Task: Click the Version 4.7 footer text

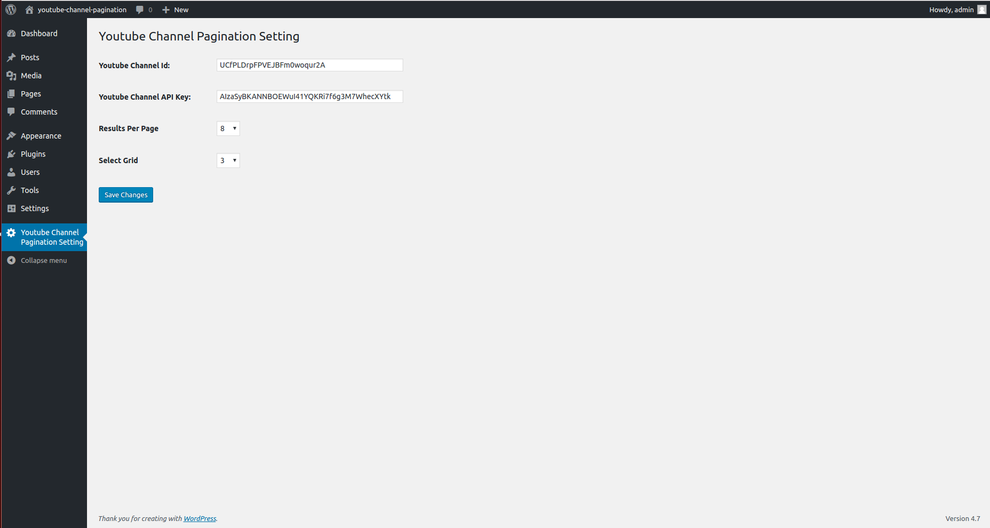Action: [x=963, y=519]
